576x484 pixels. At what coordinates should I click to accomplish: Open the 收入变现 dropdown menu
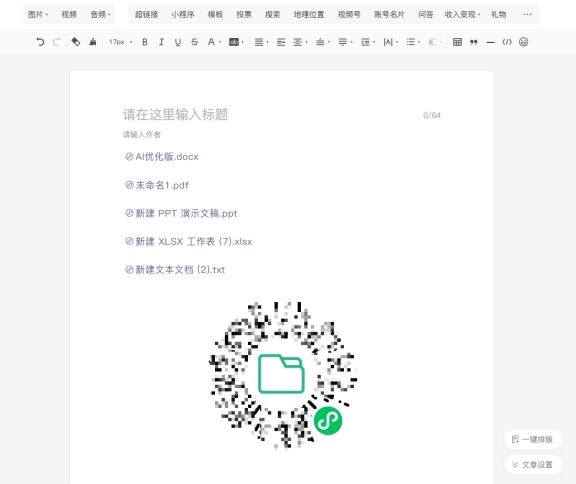[462, 14]
